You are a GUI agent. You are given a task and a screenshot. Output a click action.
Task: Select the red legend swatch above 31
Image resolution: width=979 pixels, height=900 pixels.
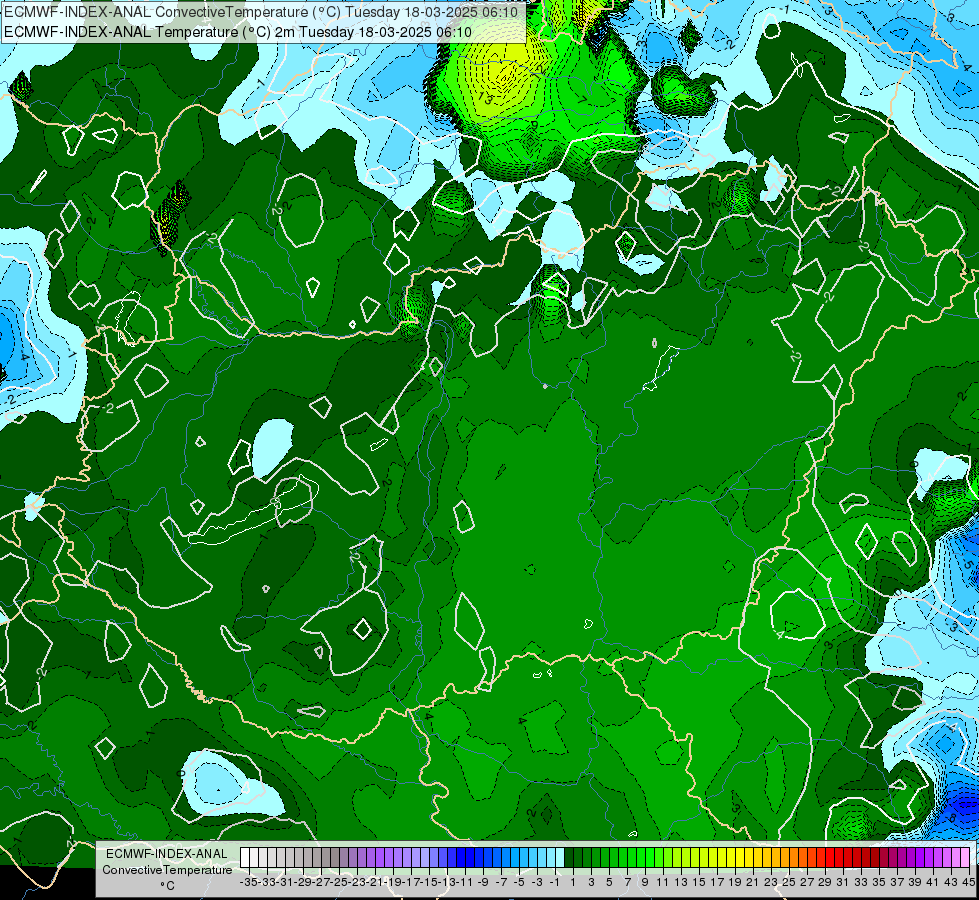(839, 857)
